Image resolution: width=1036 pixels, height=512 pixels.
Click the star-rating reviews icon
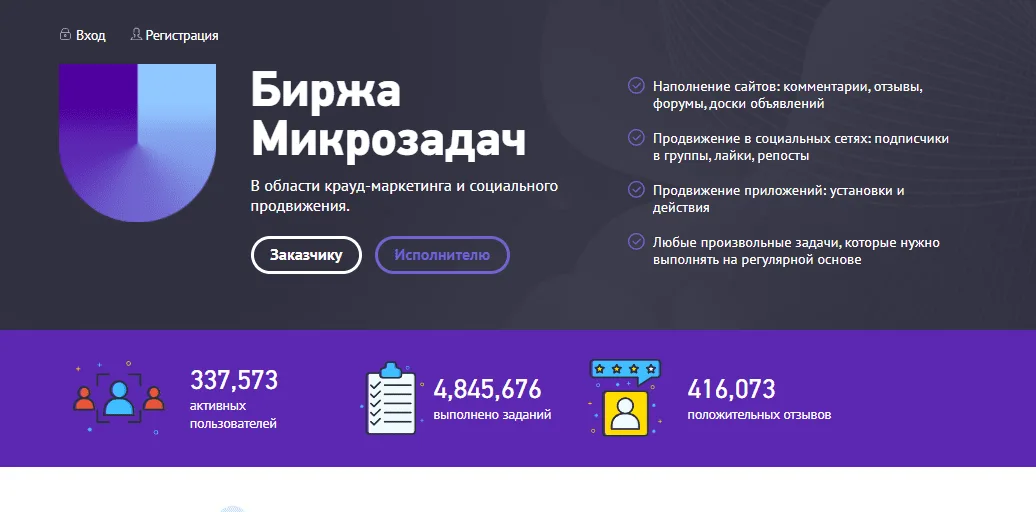(625, 396)
